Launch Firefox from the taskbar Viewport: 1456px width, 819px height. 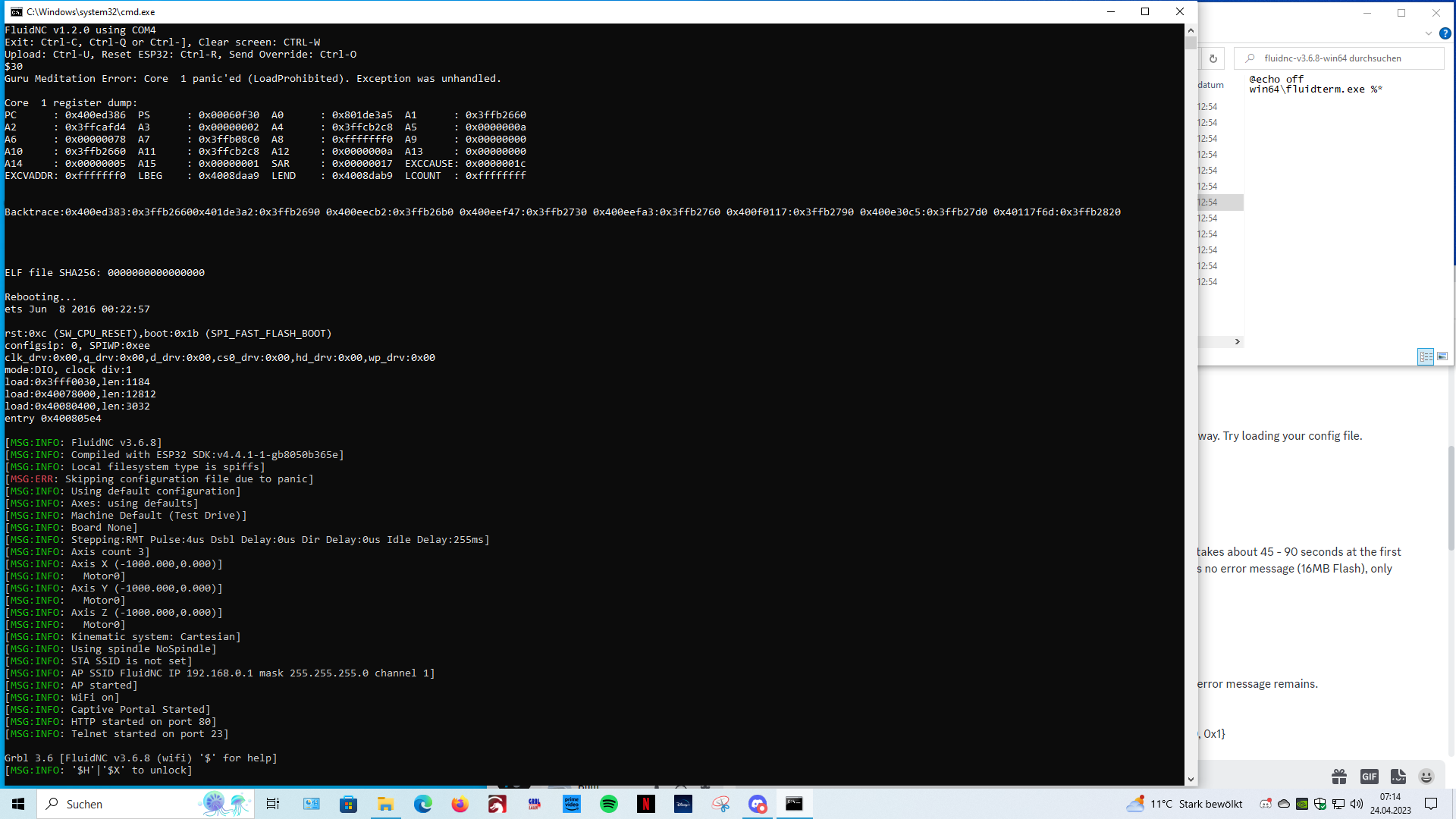[x=460, y=804]
